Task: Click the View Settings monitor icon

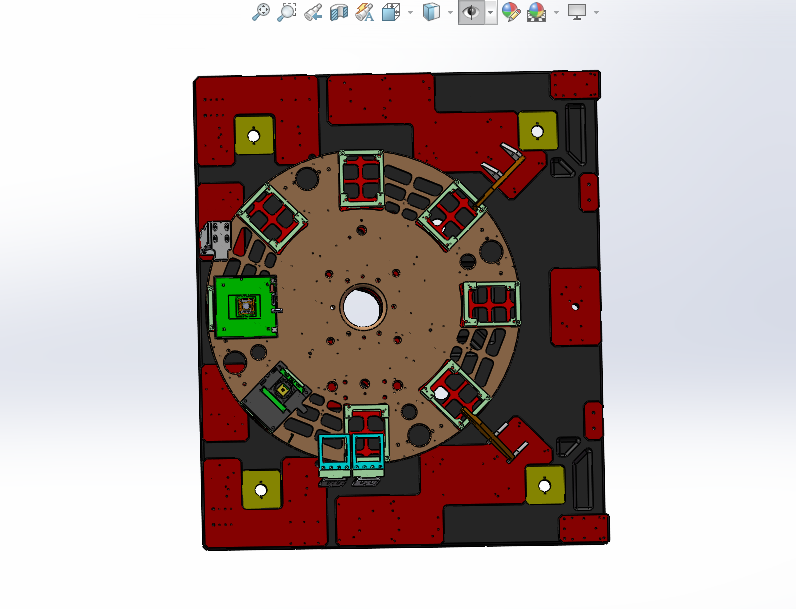Action: coord(577,12)
